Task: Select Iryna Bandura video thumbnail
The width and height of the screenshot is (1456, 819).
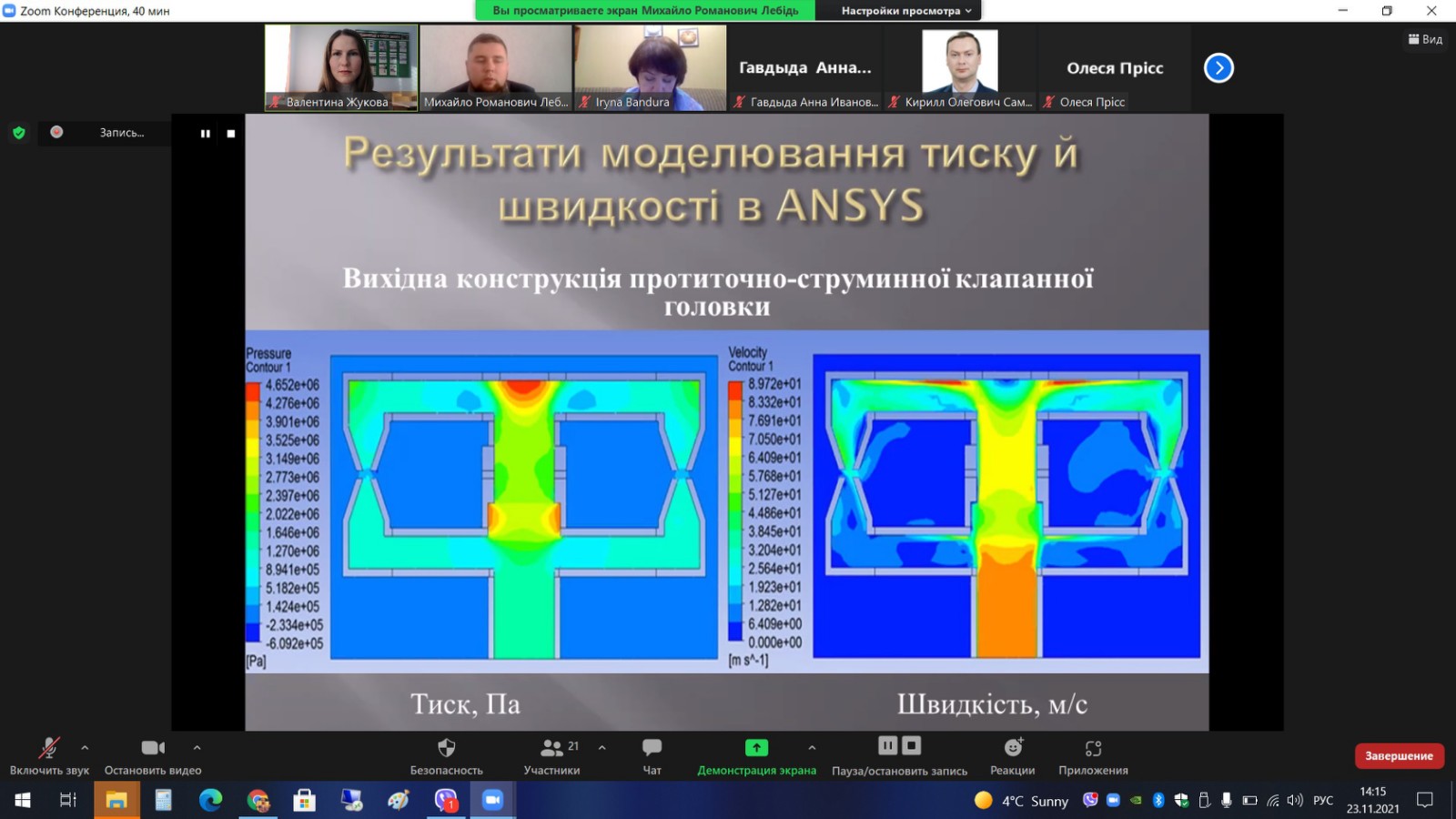Action: [x=651, y=67]
